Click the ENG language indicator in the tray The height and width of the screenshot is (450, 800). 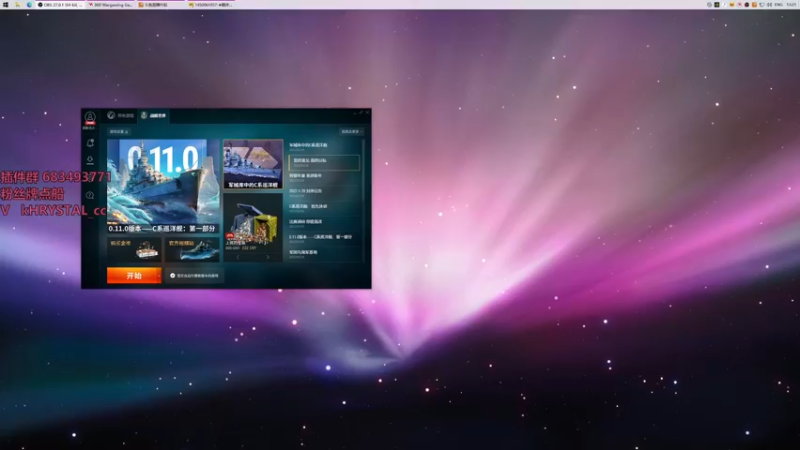click(x=779, y=5)
